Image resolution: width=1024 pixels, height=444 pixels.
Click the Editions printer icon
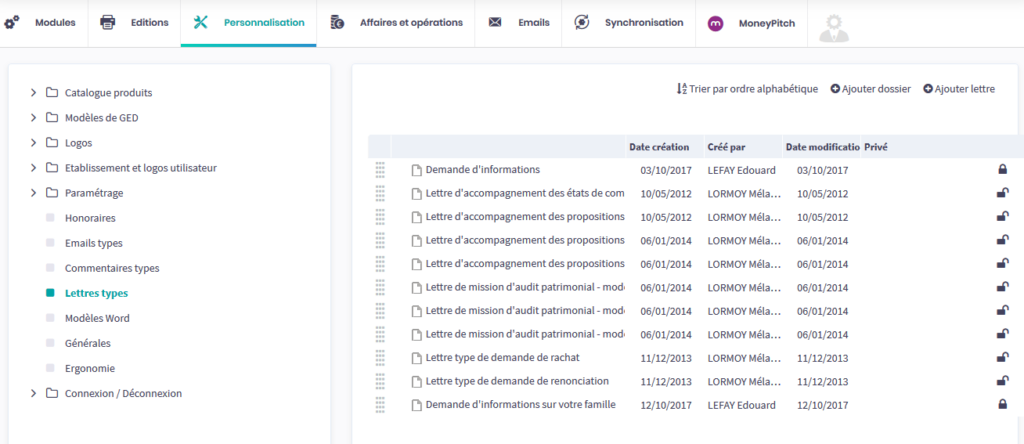[108, 23]
